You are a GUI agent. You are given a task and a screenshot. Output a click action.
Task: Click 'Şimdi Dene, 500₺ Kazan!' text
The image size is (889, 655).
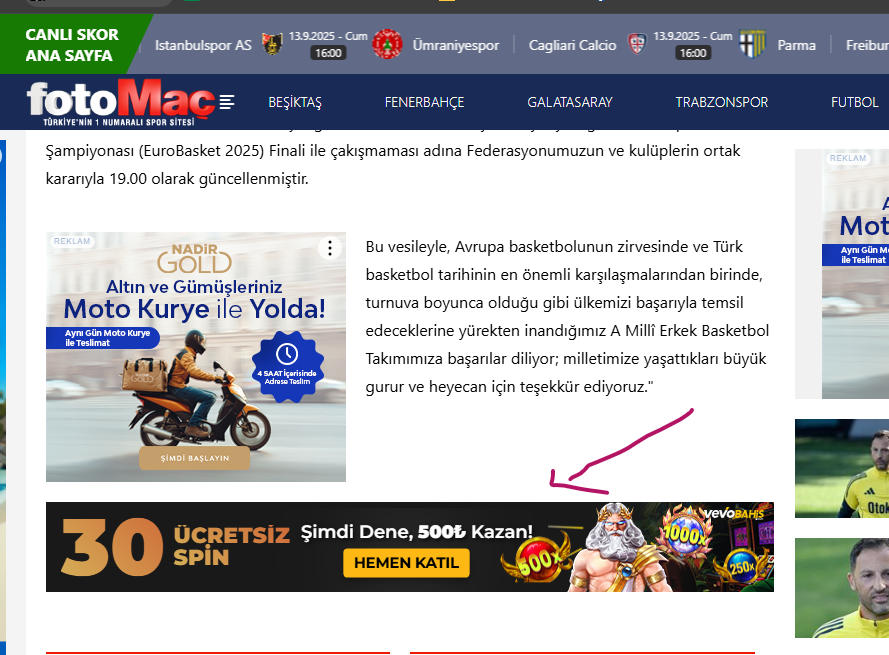(417, 532)
